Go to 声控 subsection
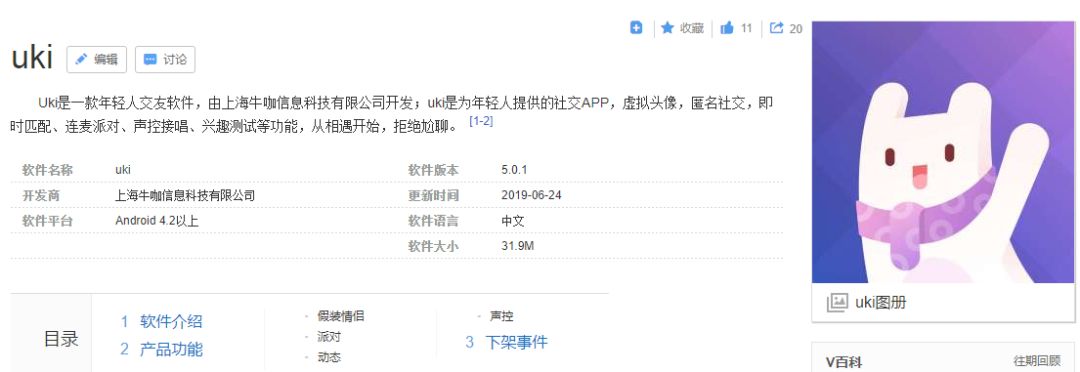The height and width of the screenshot is (372, 1080). [x=501, y=316]
